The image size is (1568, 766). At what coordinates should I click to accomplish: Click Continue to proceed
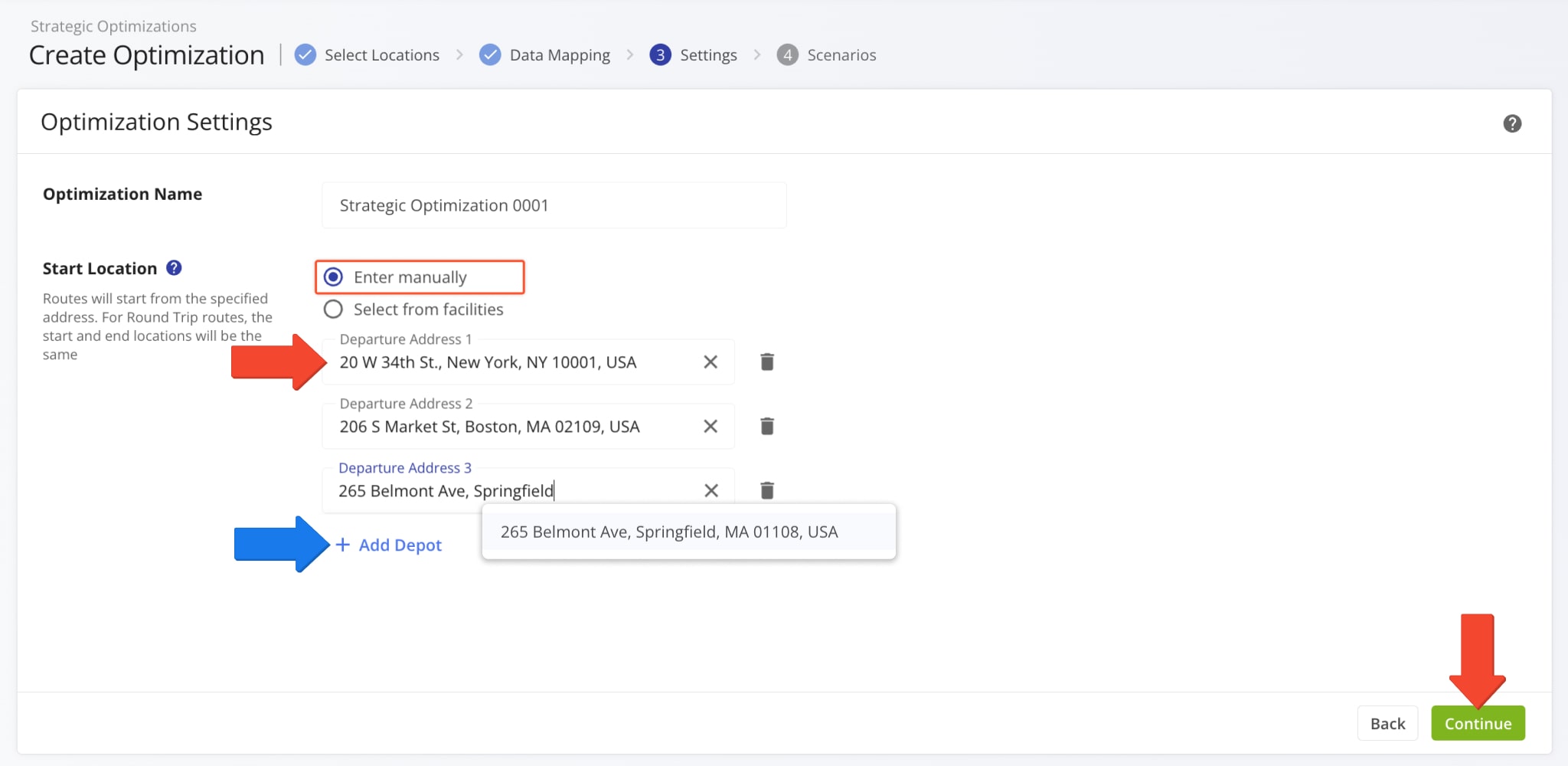(x=1477, y=722)
